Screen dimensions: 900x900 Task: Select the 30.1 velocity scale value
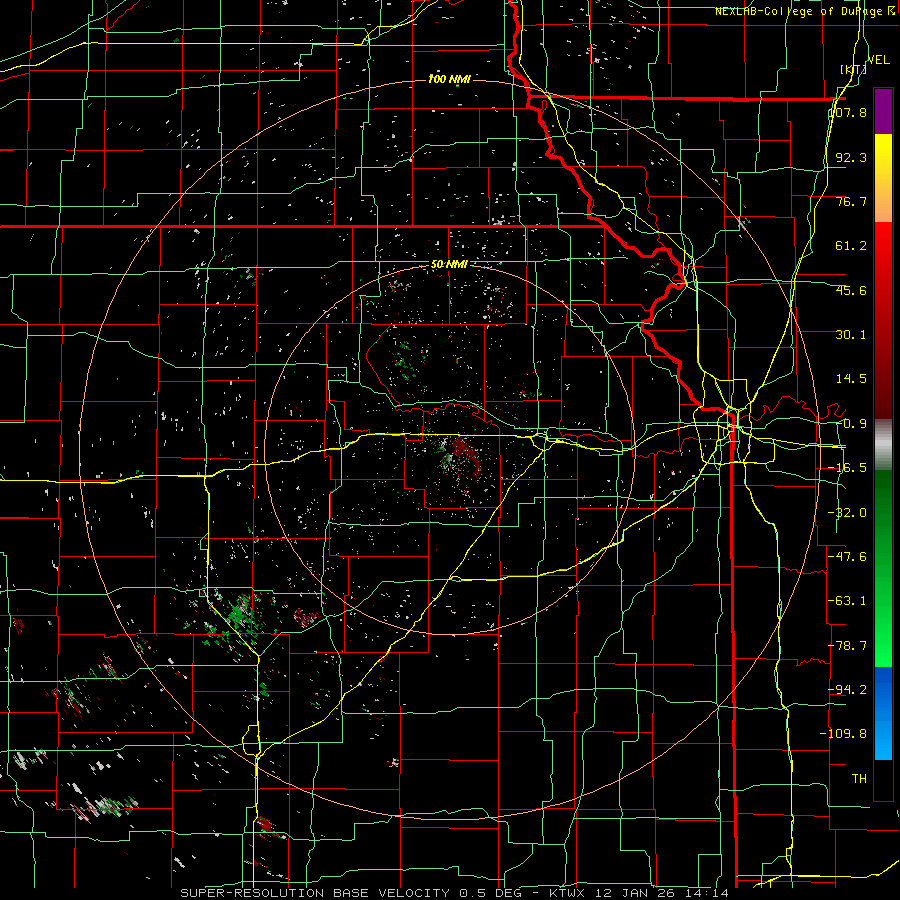851,335
